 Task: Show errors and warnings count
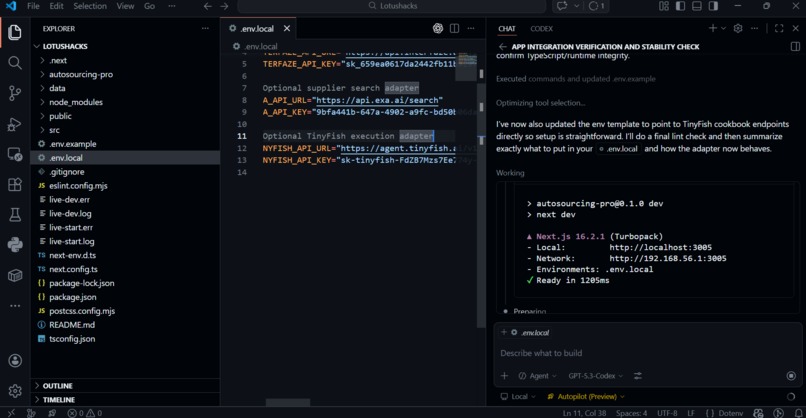tap(85, 413)
